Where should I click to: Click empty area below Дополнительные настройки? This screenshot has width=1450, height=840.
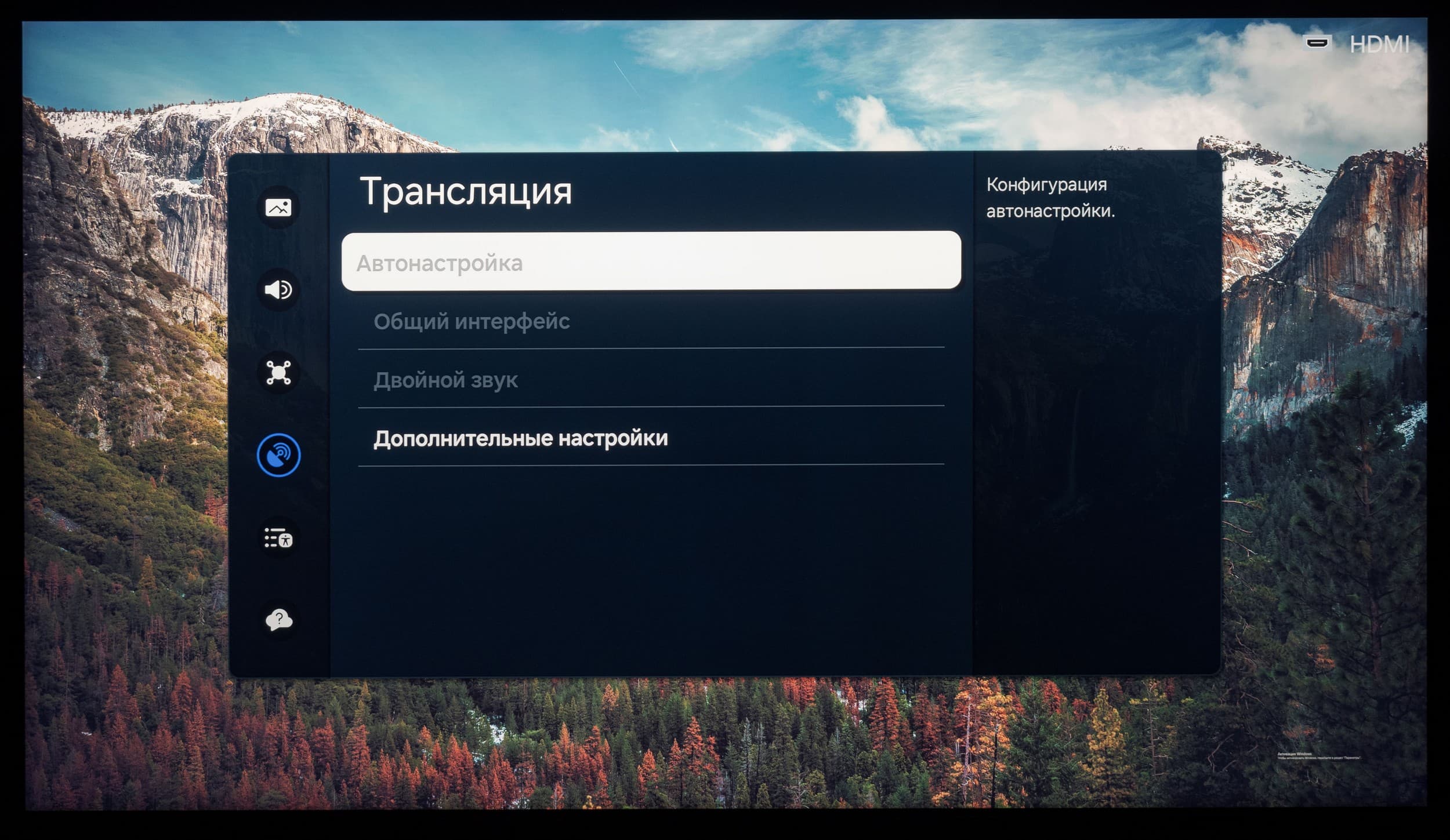[x=650, y=568]
